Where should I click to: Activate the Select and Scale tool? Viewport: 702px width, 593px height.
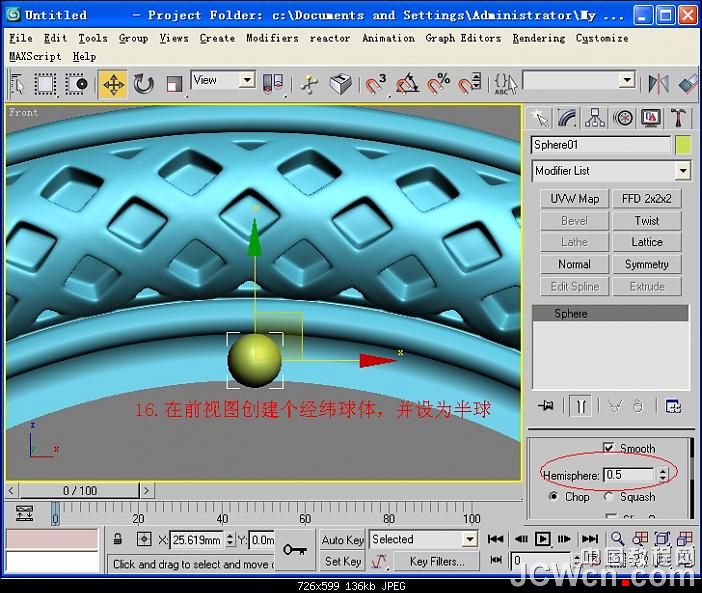coord(174,84)
